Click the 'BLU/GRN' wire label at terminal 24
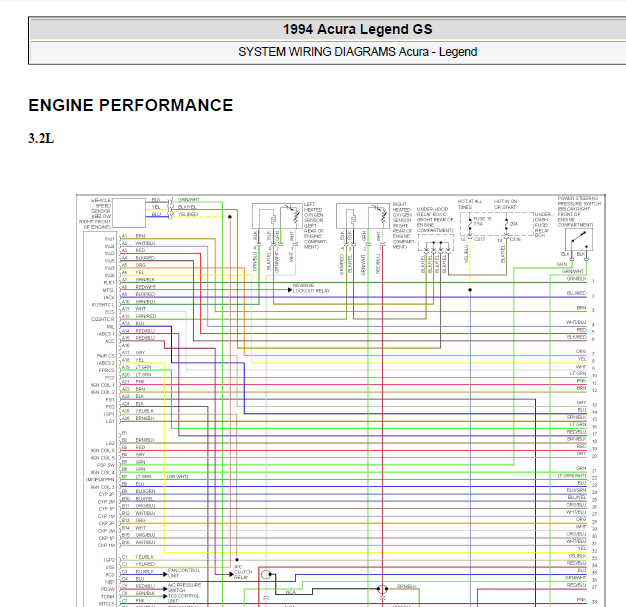Viewport: 626px width, 607px height. 576,490
